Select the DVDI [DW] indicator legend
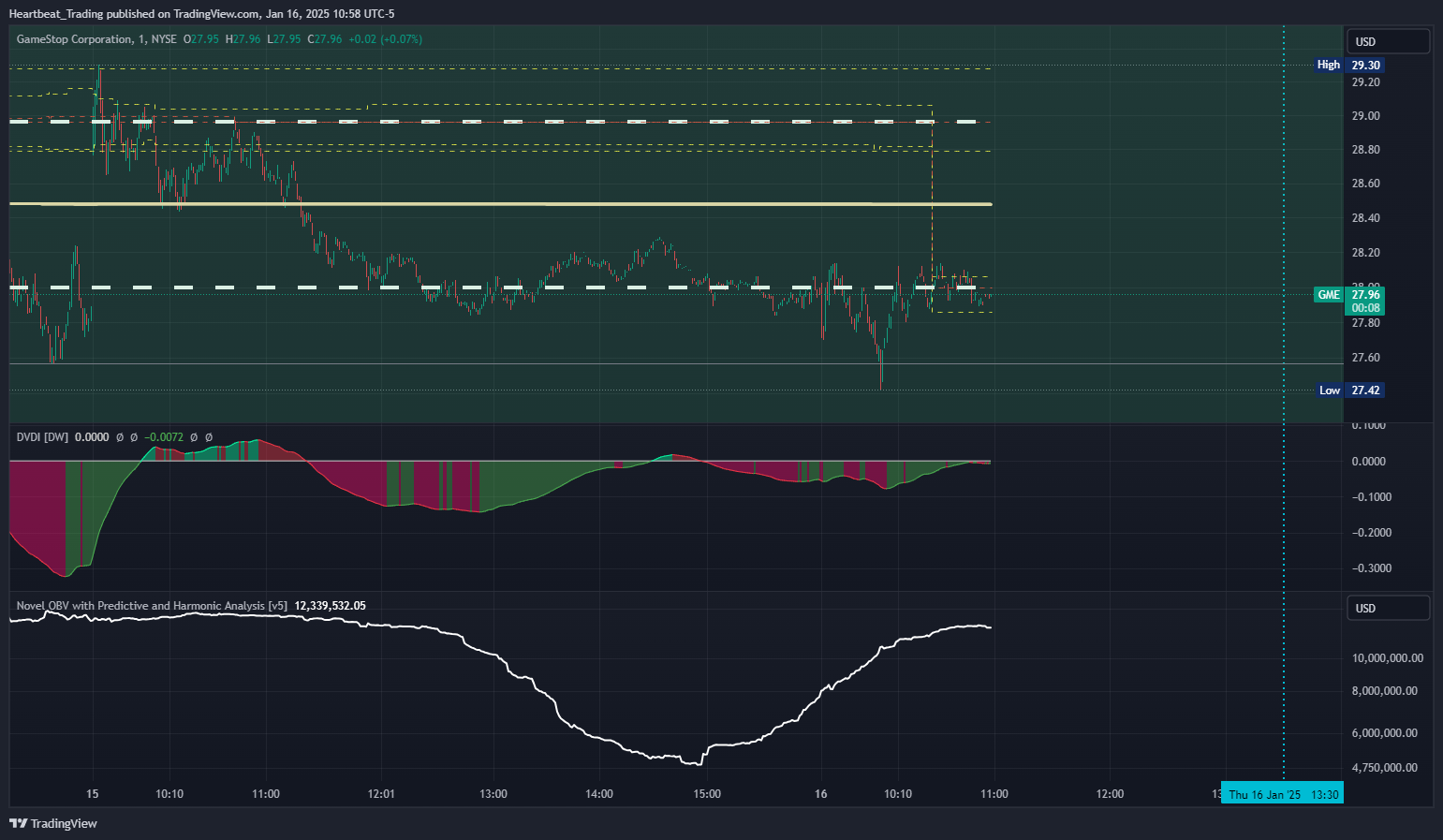 point(42,437)
